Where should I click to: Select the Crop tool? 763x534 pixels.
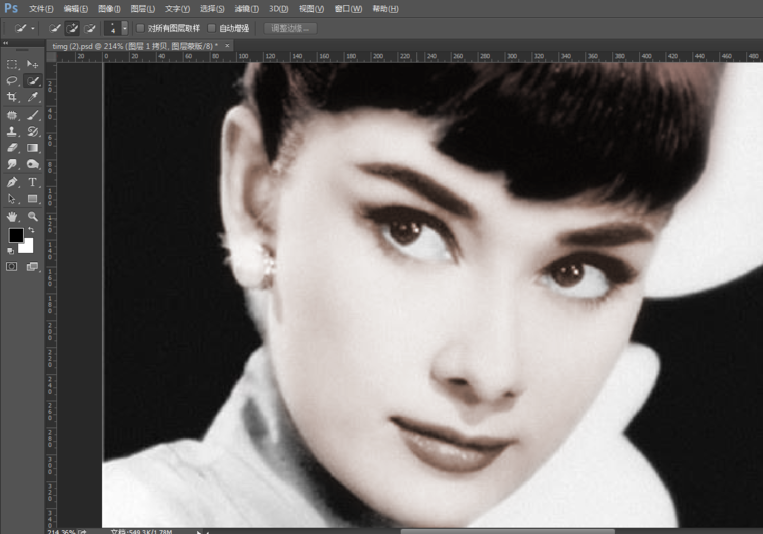pos(12,97)
